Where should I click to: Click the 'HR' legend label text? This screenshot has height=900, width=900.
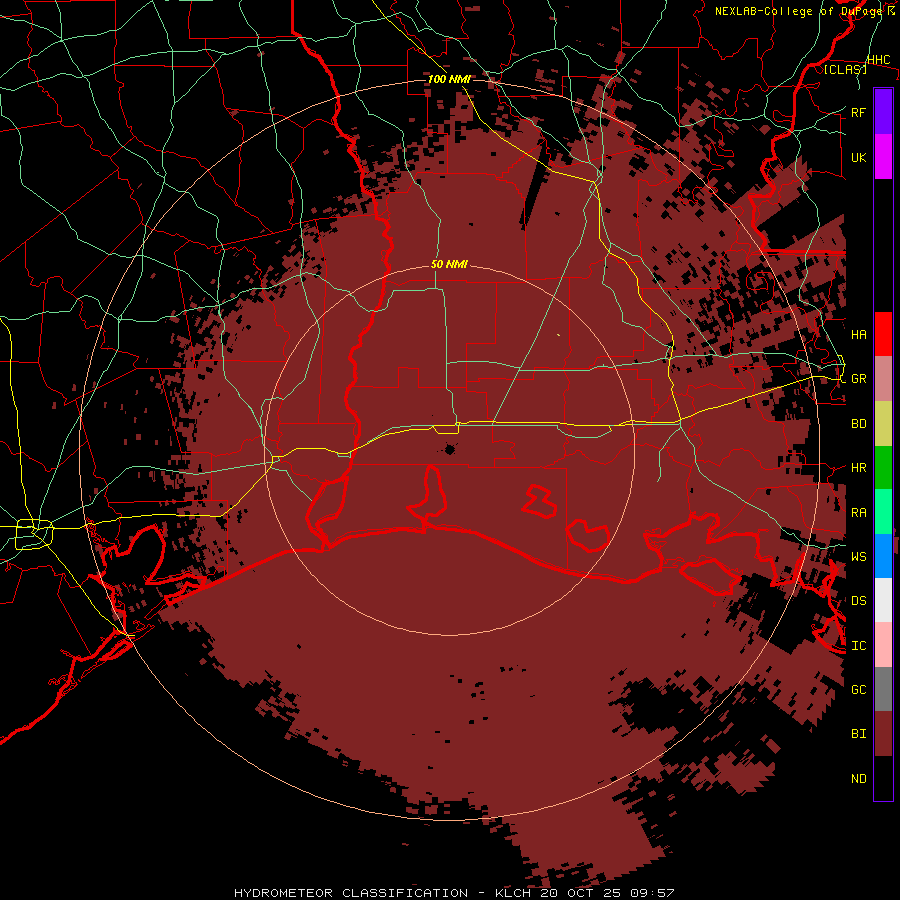(858, 468)
